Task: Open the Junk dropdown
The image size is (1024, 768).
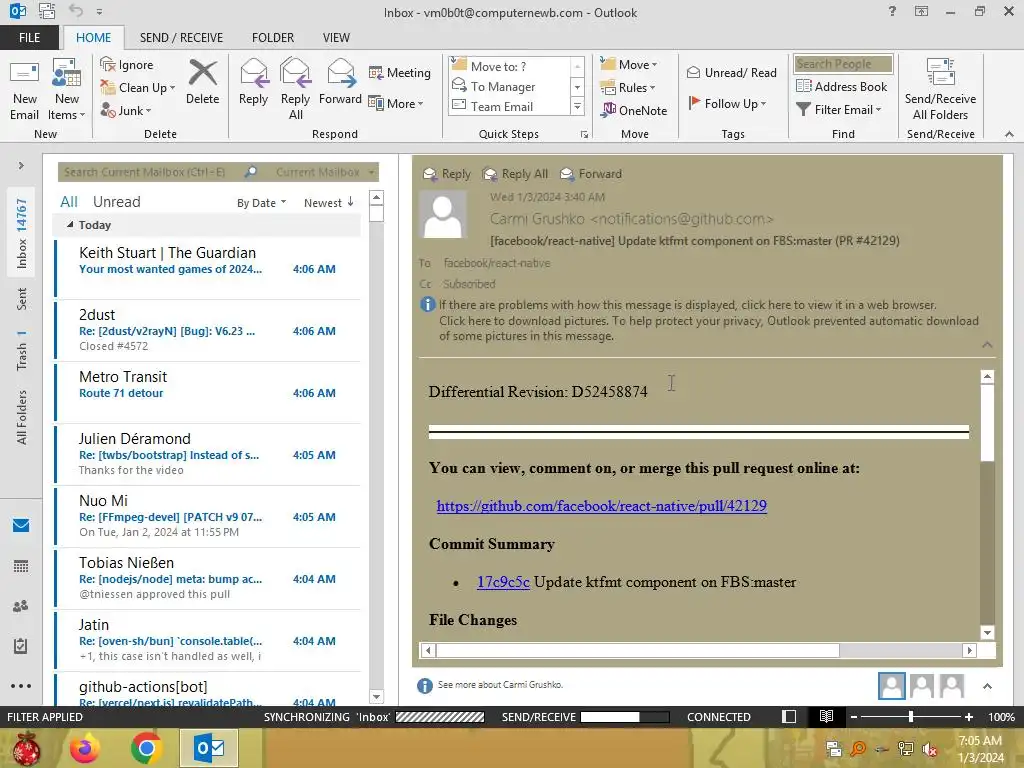Action: click(125, 110)
